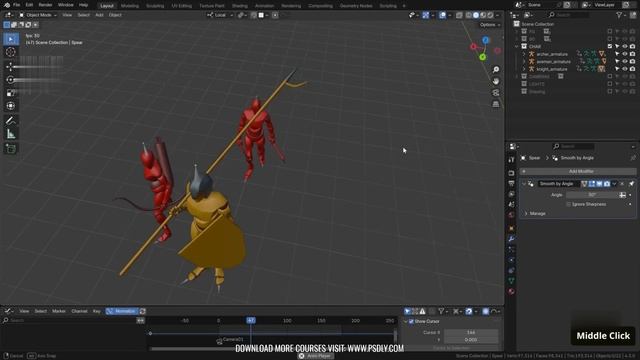640x360 pixels.
Task: Expand axeman_armature in outliner
Action: tap(524, 62)
